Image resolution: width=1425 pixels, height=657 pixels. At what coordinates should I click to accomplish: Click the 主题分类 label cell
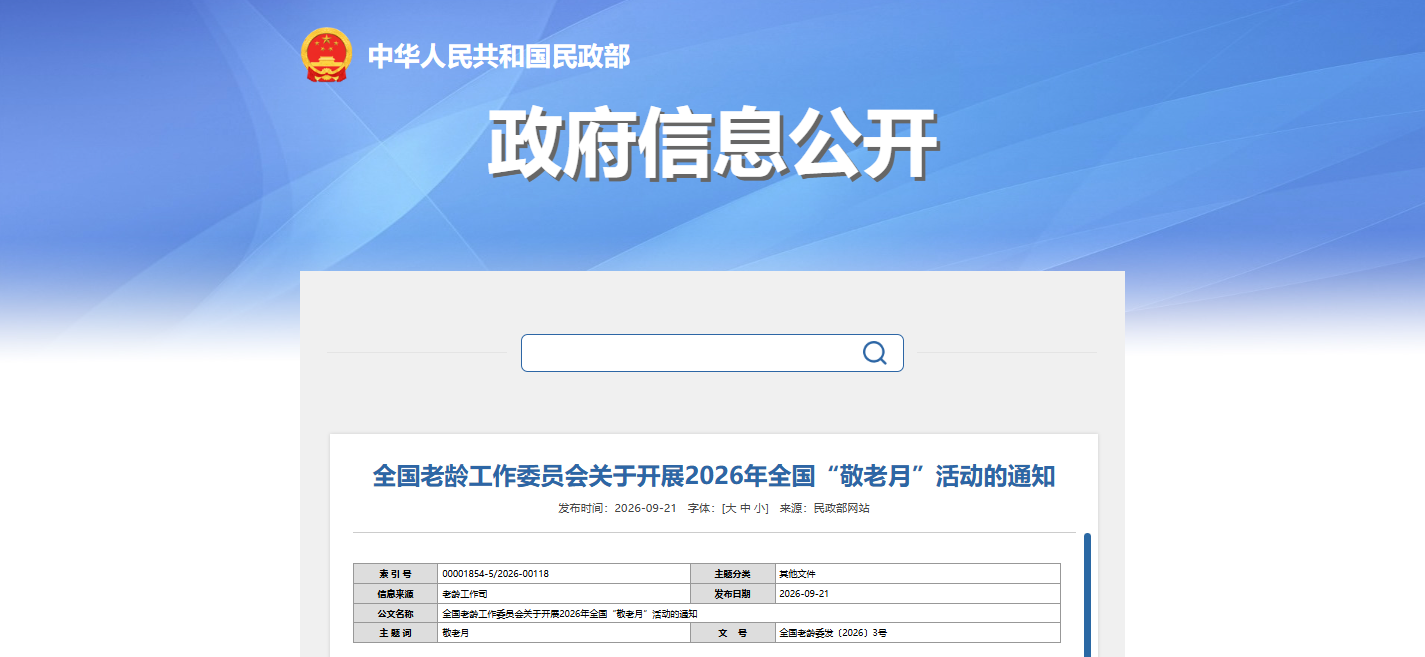tap(732, 574)
